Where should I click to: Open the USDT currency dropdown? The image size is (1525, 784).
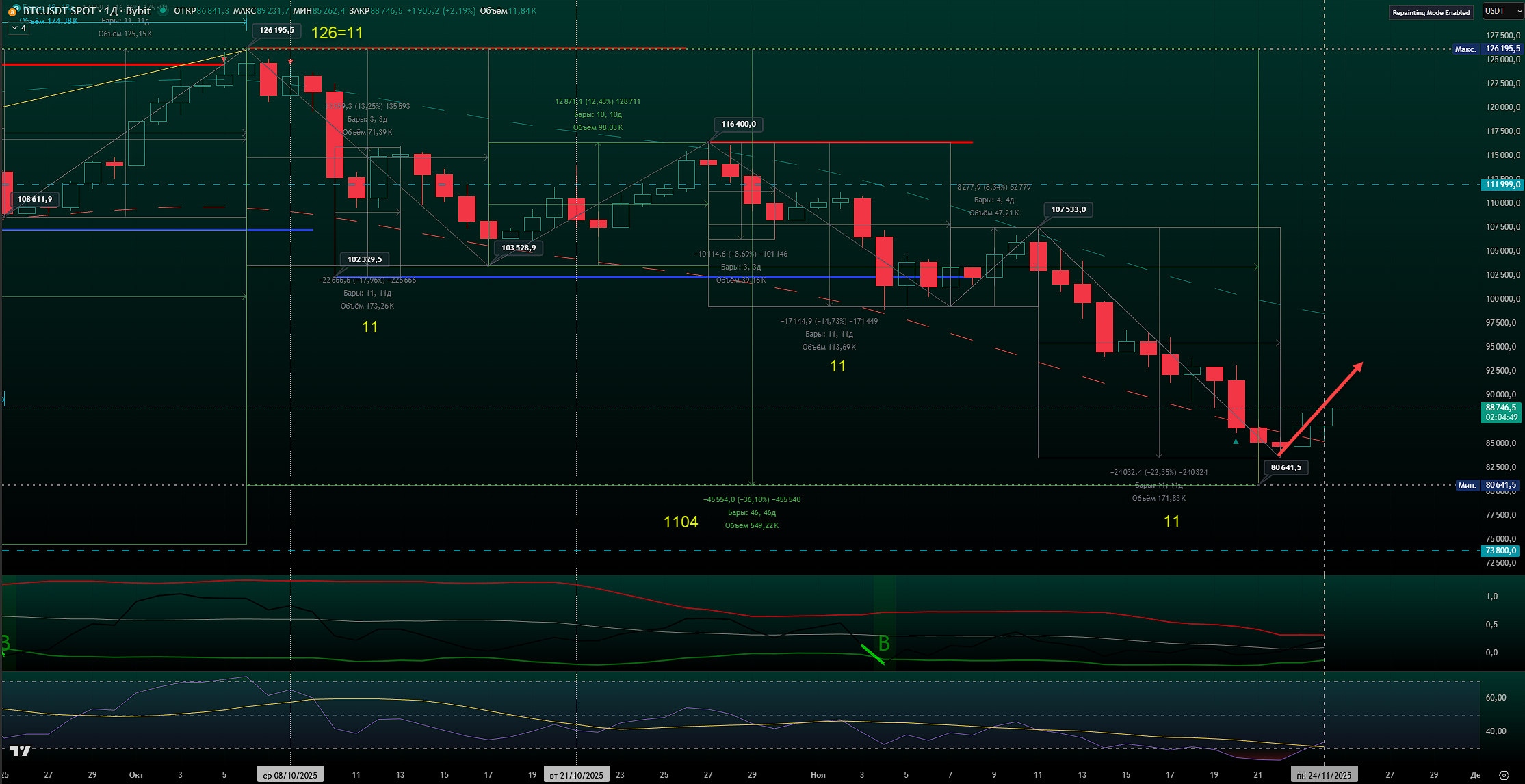(x=1502, y=11)
